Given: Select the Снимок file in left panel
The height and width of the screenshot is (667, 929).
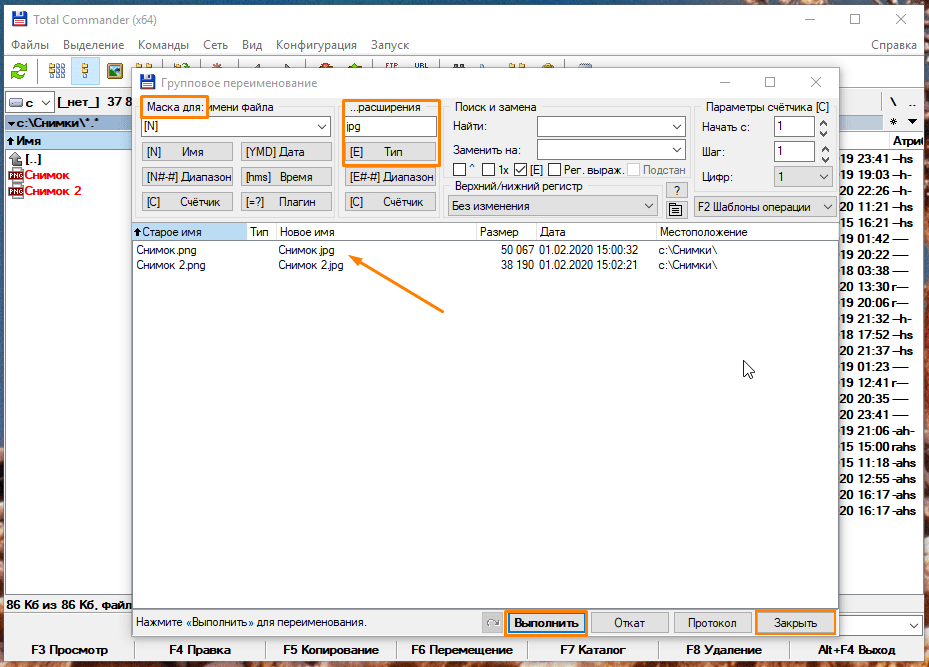Looking at the screenshot, I should point(39,175).
